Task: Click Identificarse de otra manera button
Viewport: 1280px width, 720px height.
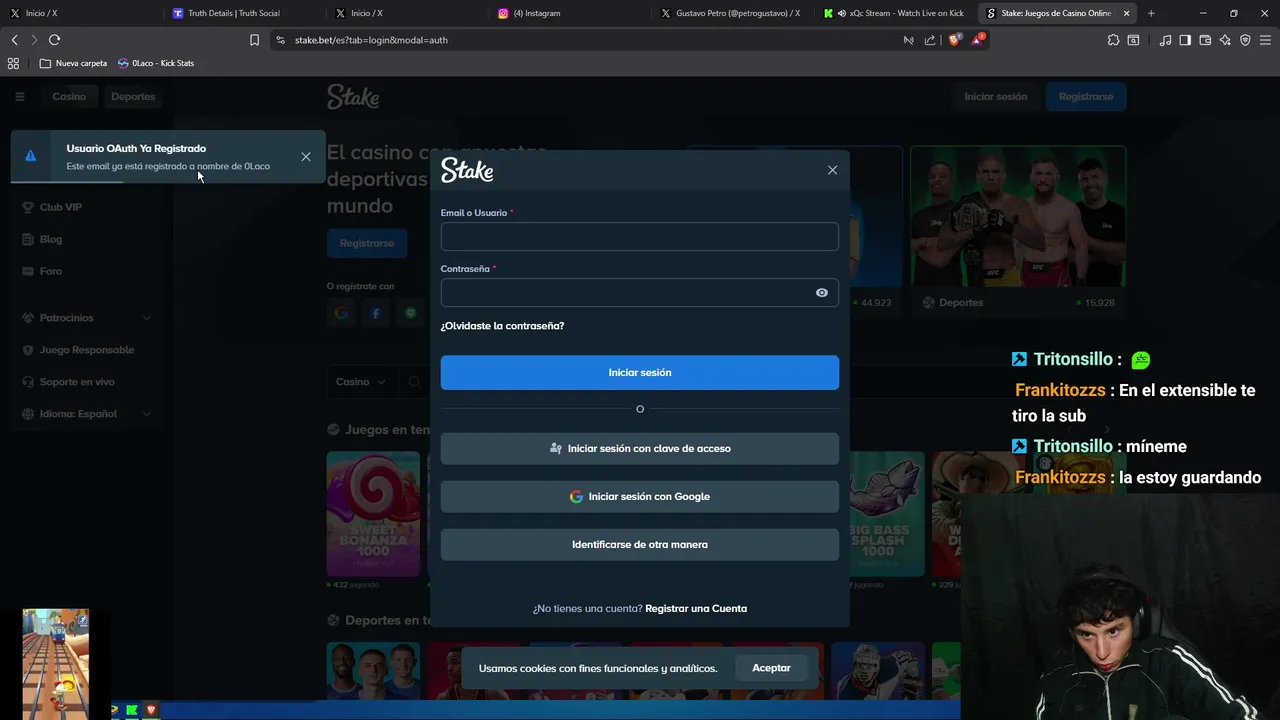Action: tap(640, 544)
